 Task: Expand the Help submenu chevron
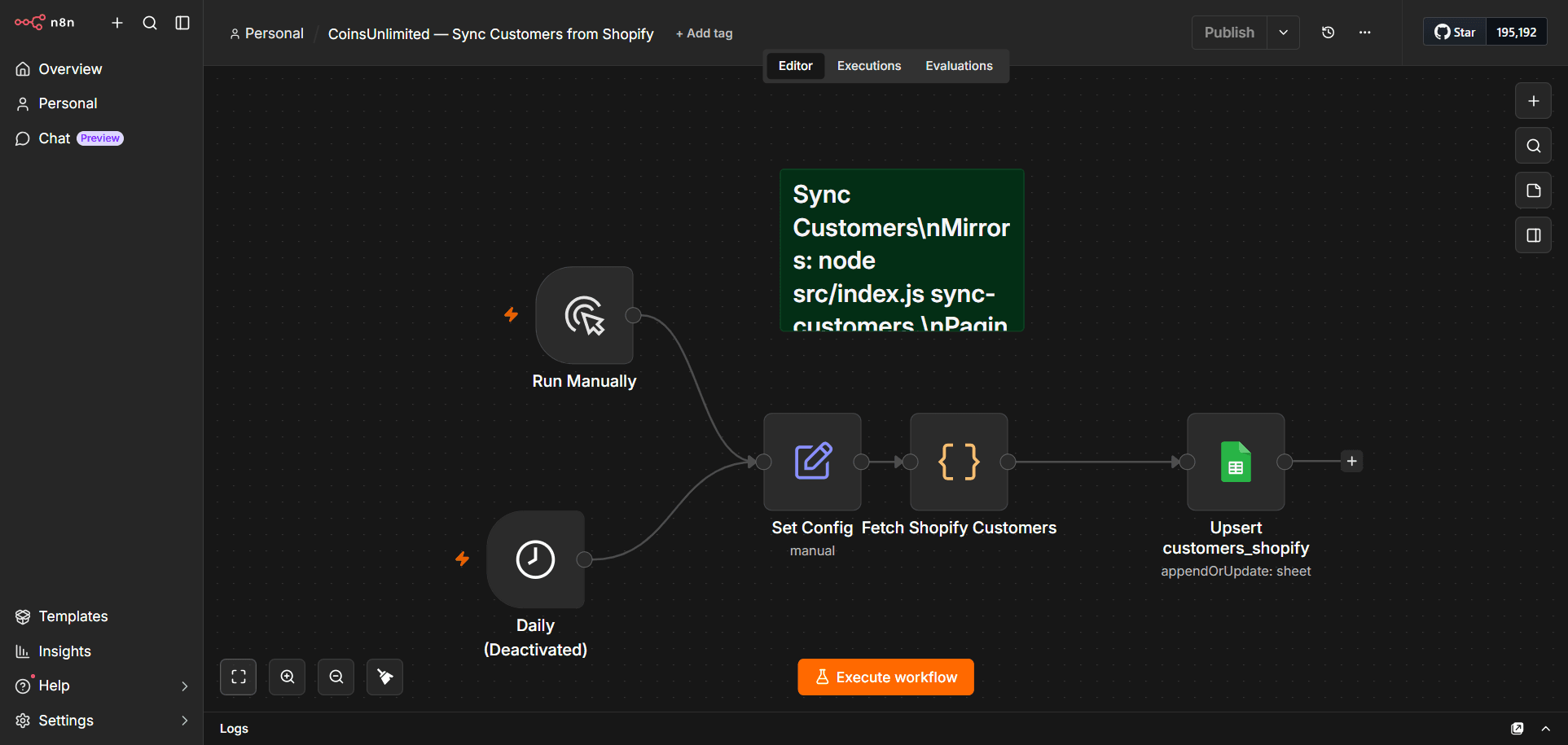(x=185, y=686)
